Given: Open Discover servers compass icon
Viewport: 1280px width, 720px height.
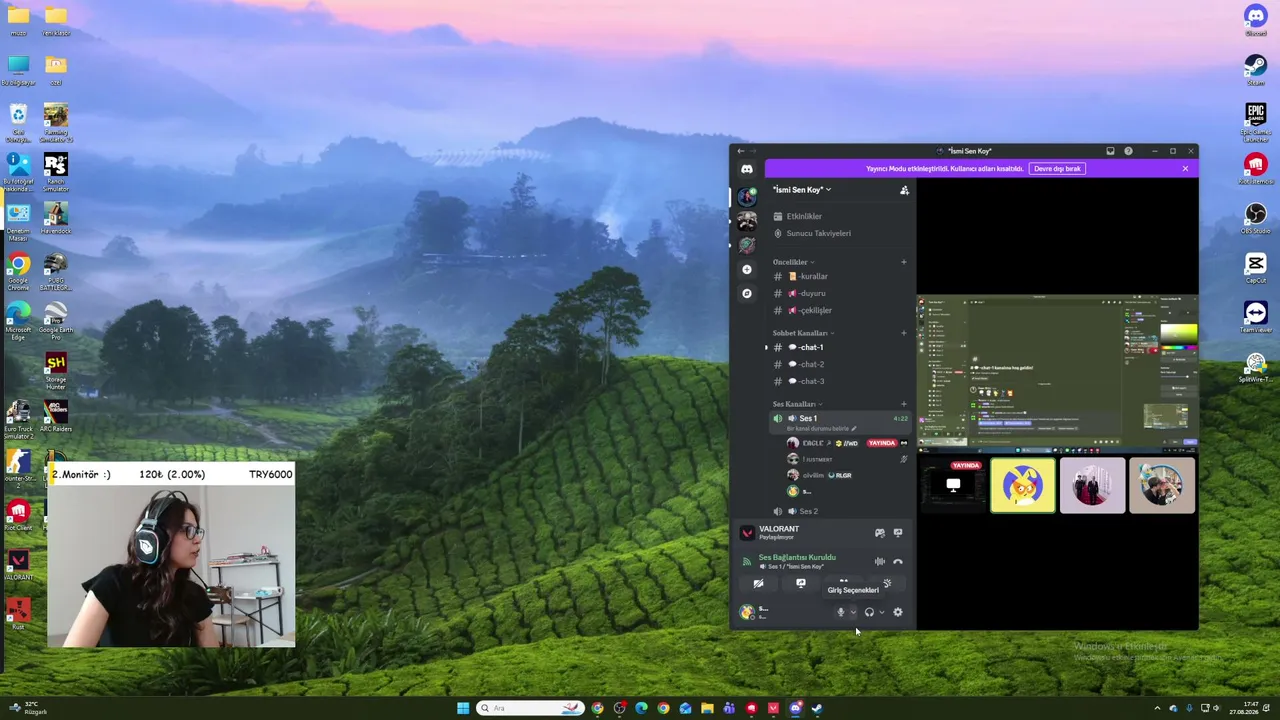Looking at the screenshot, I should pyautogui.click(x=747, y=293).
